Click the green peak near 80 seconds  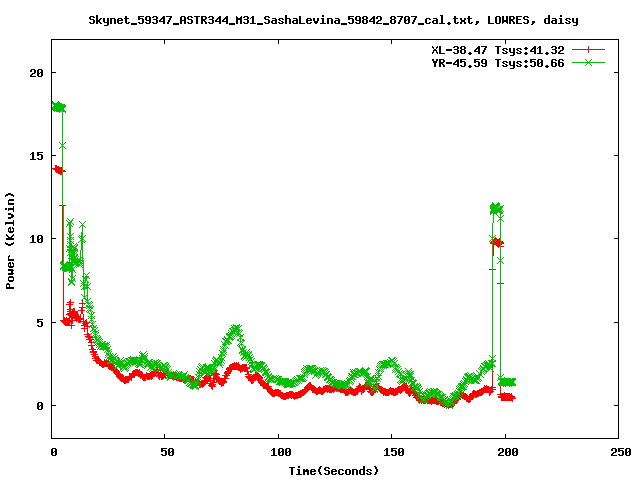coord(236,329)
